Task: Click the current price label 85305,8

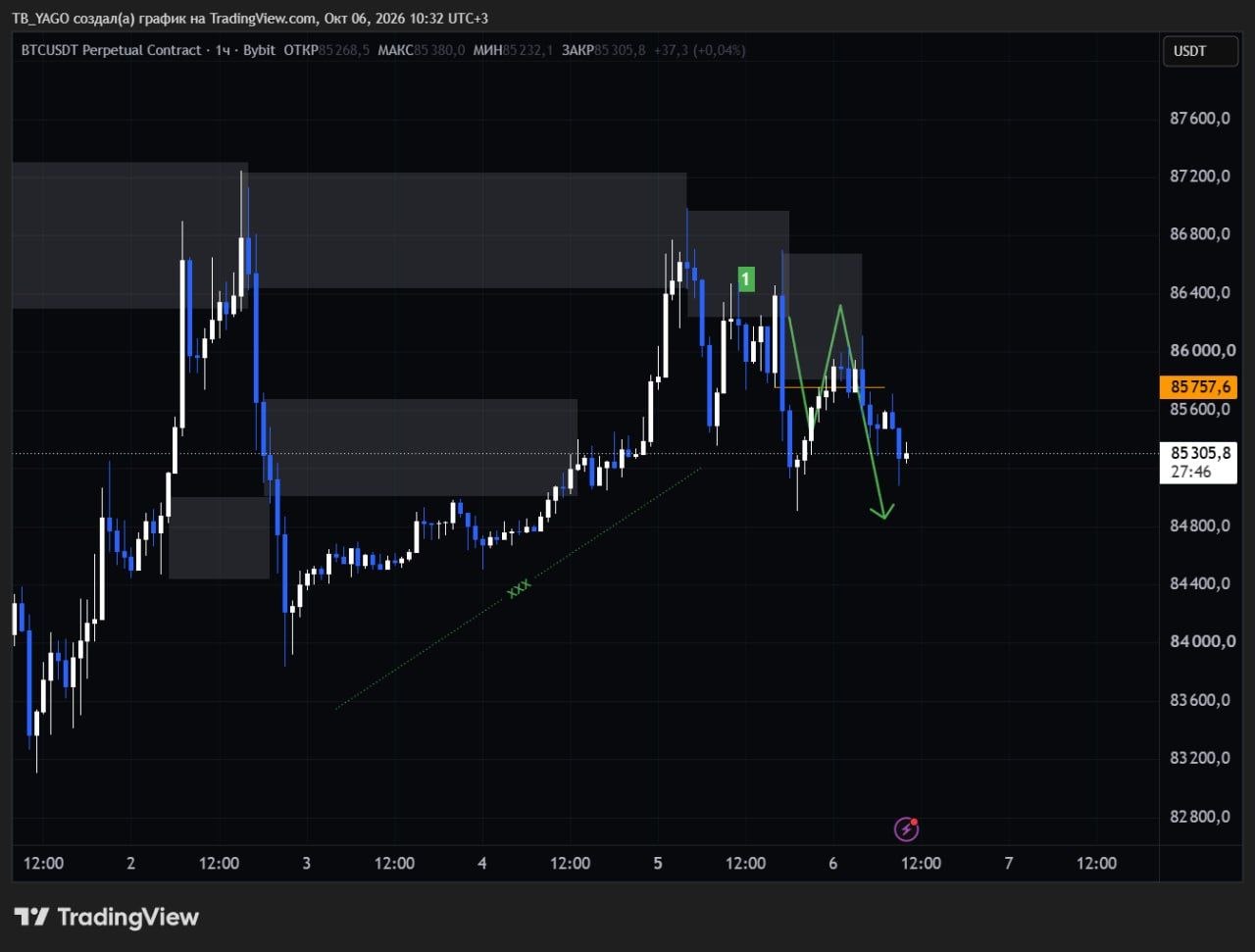Action: (1198, 453)
